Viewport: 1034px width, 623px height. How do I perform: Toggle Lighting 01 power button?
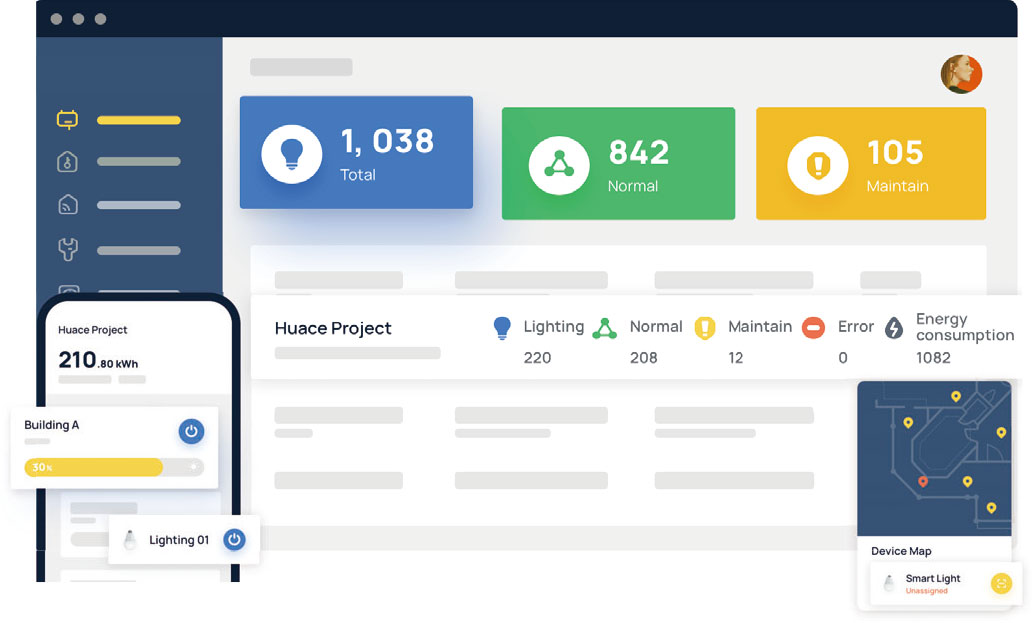click(x=234, y=539)
